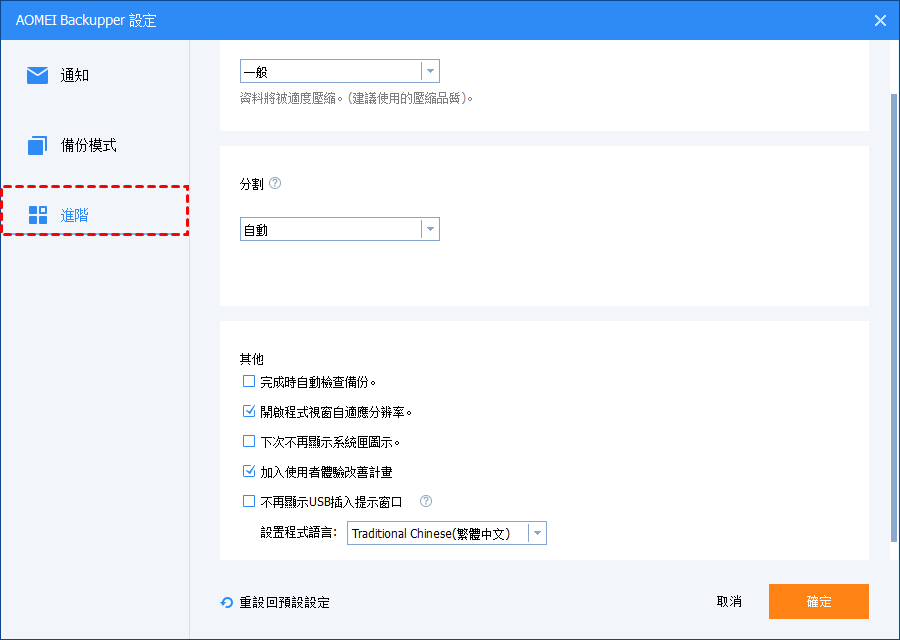Uncheck 開啟程式視窗自適應分辨率 option
The image size is (900, 640).
tap(249, 412)
